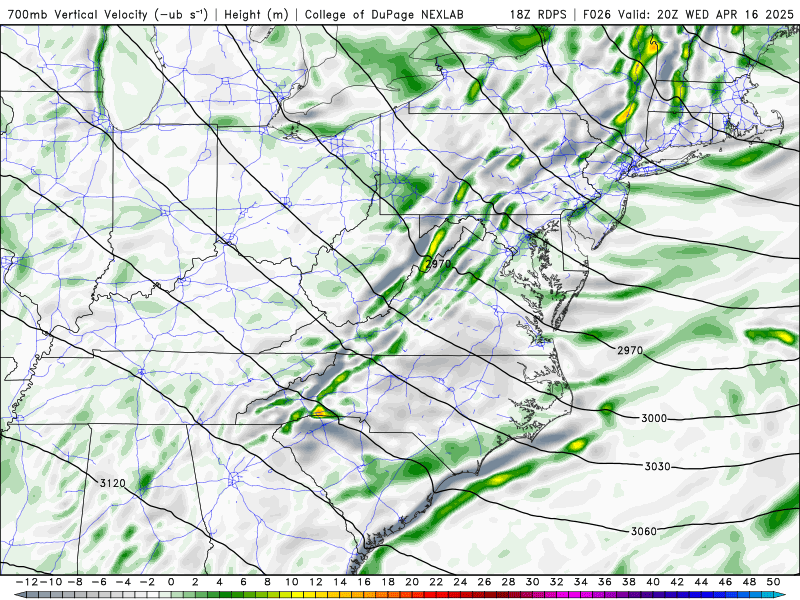
Task: Click the 12 value on color scale
Action: [x=315, y=582]
